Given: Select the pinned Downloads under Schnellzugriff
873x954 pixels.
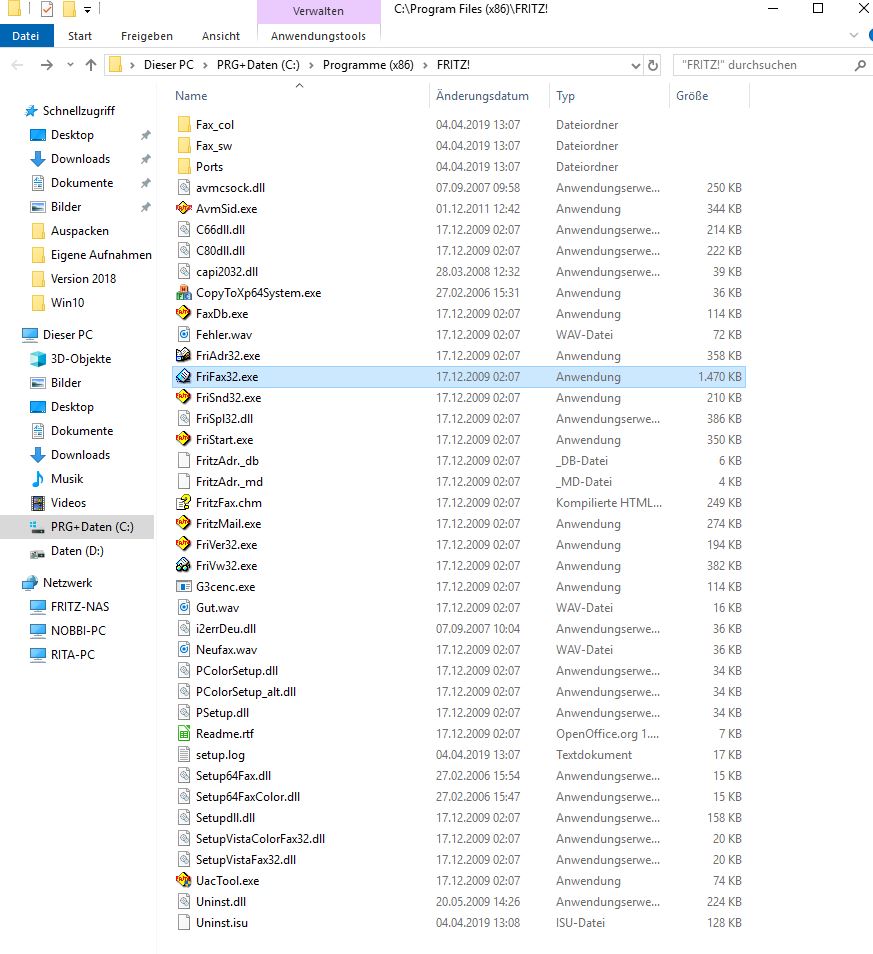Looking at the screenshot, I should coord(80,159).
